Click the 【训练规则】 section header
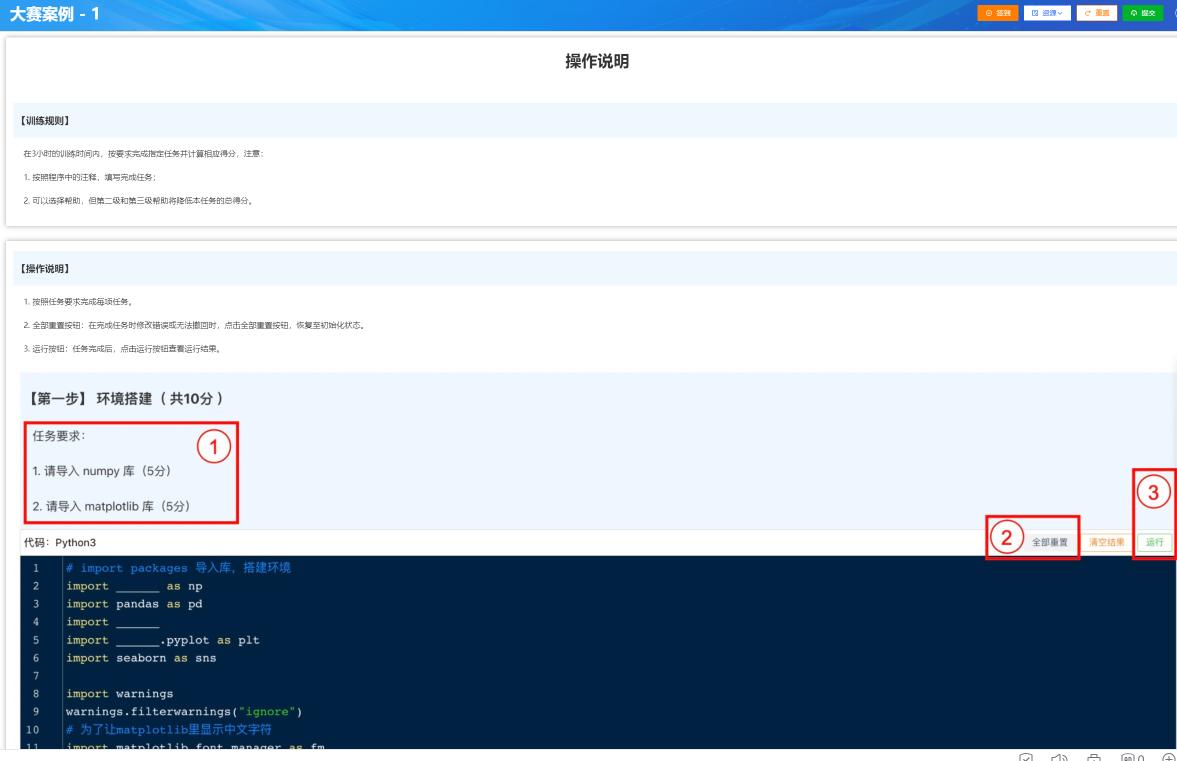Viewport: 1177px width, 761px height. pos(45,120)
